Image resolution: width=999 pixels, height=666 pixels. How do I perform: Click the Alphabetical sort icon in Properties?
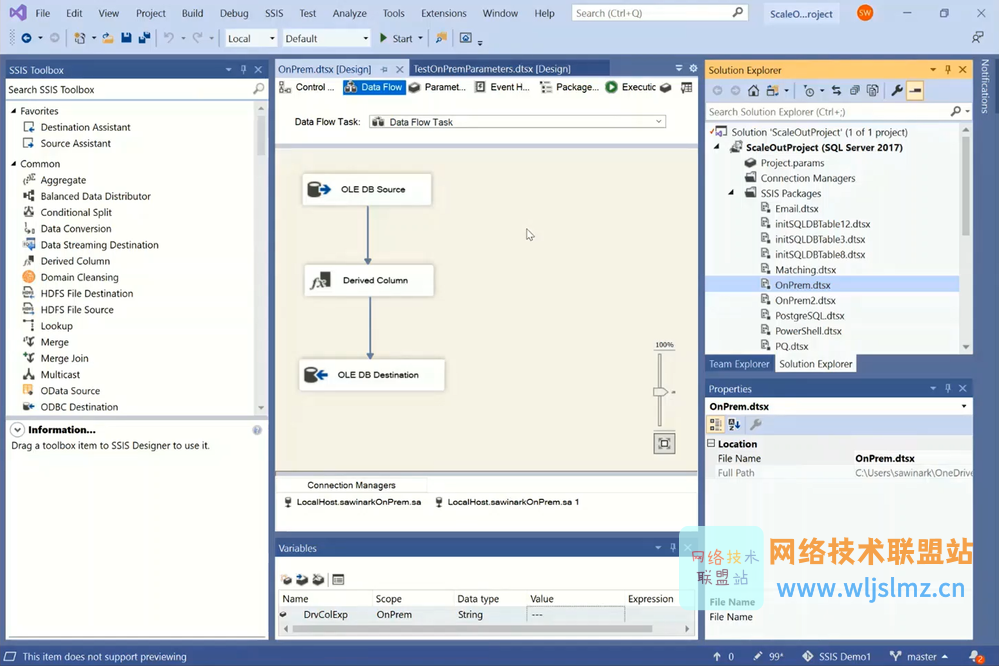[x=734, y=424]
